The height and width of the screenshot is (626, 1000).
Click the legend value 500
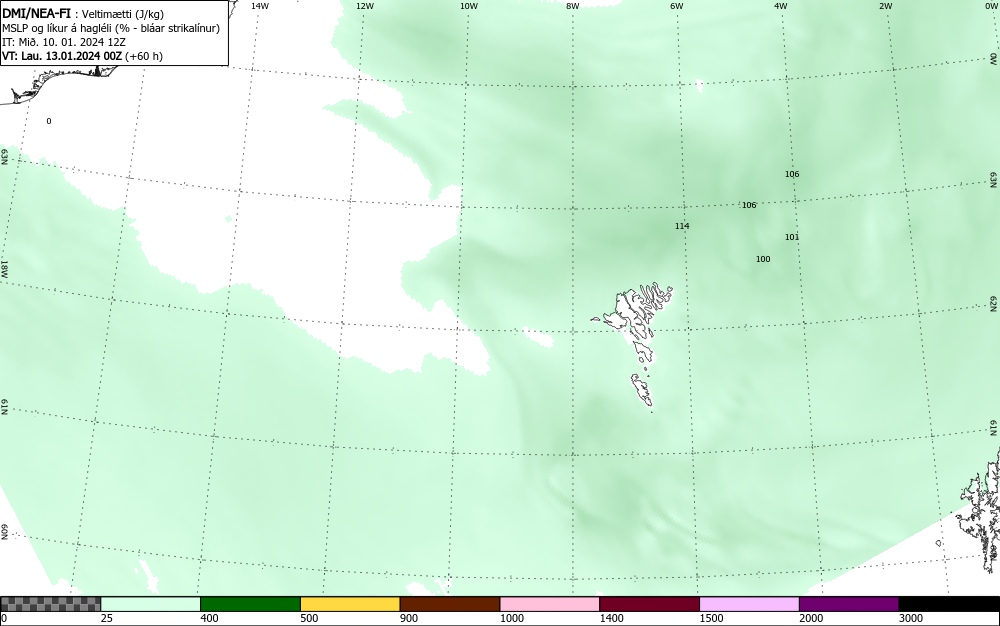click(309, 618)
